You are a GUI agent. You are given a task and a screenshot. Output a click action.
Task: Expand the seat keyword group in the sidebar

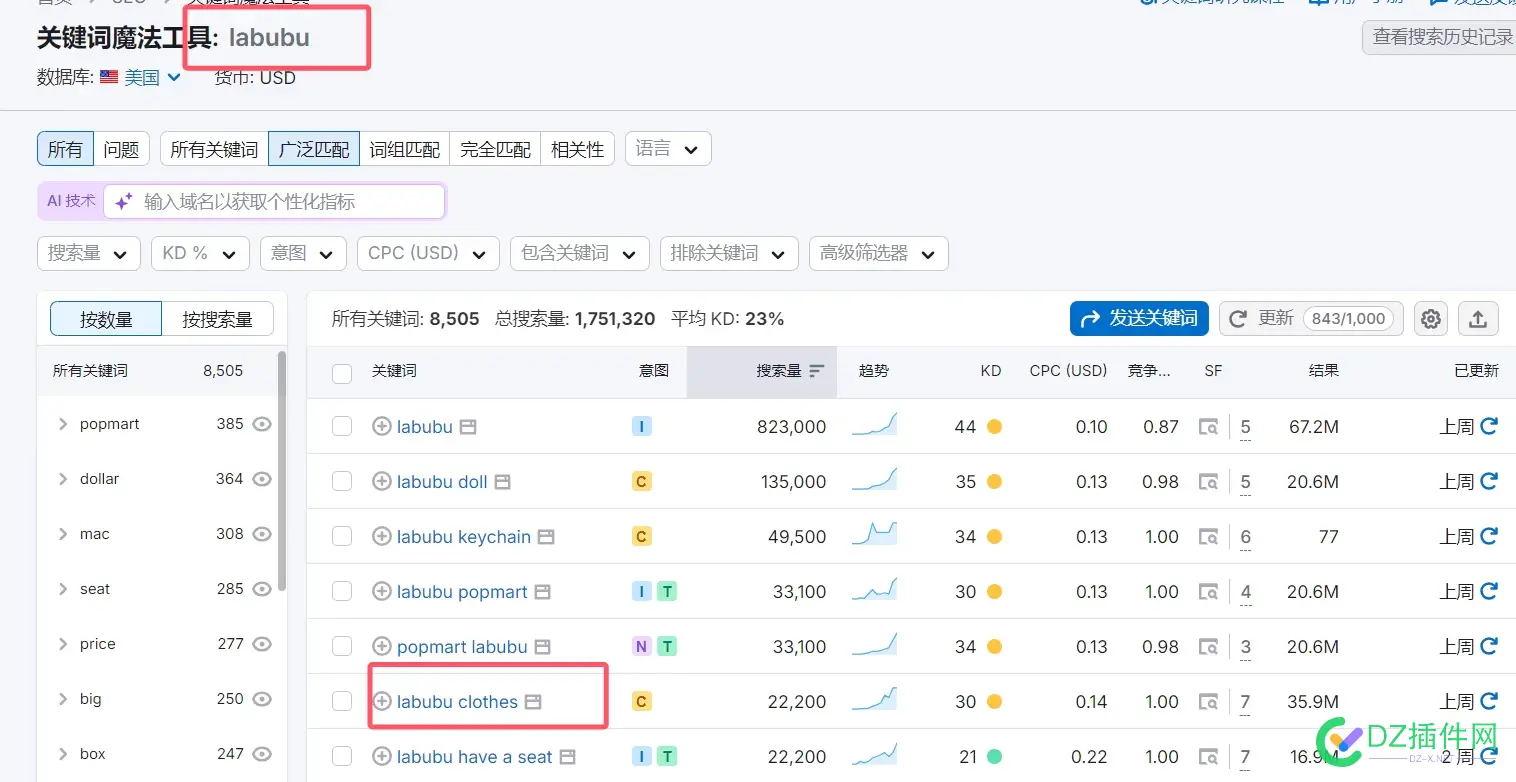coord(63,589)
